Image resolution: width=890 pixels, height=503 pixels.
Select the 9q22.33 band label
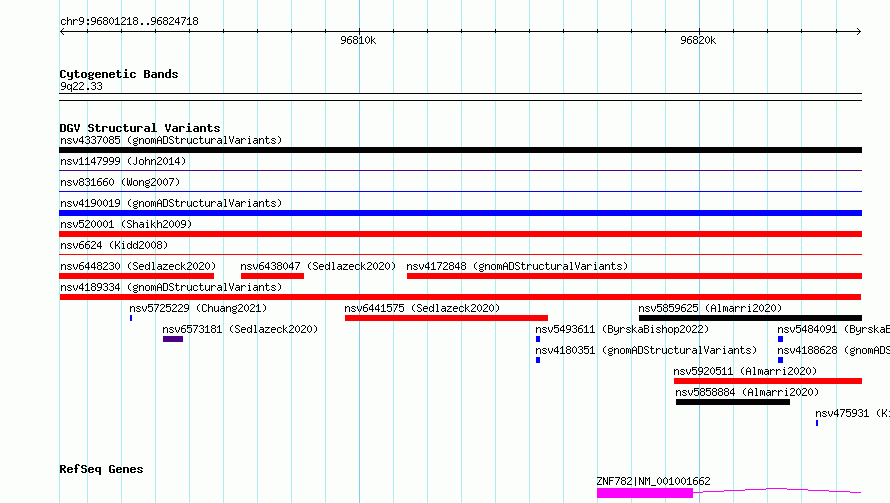[x=81, y=86]
